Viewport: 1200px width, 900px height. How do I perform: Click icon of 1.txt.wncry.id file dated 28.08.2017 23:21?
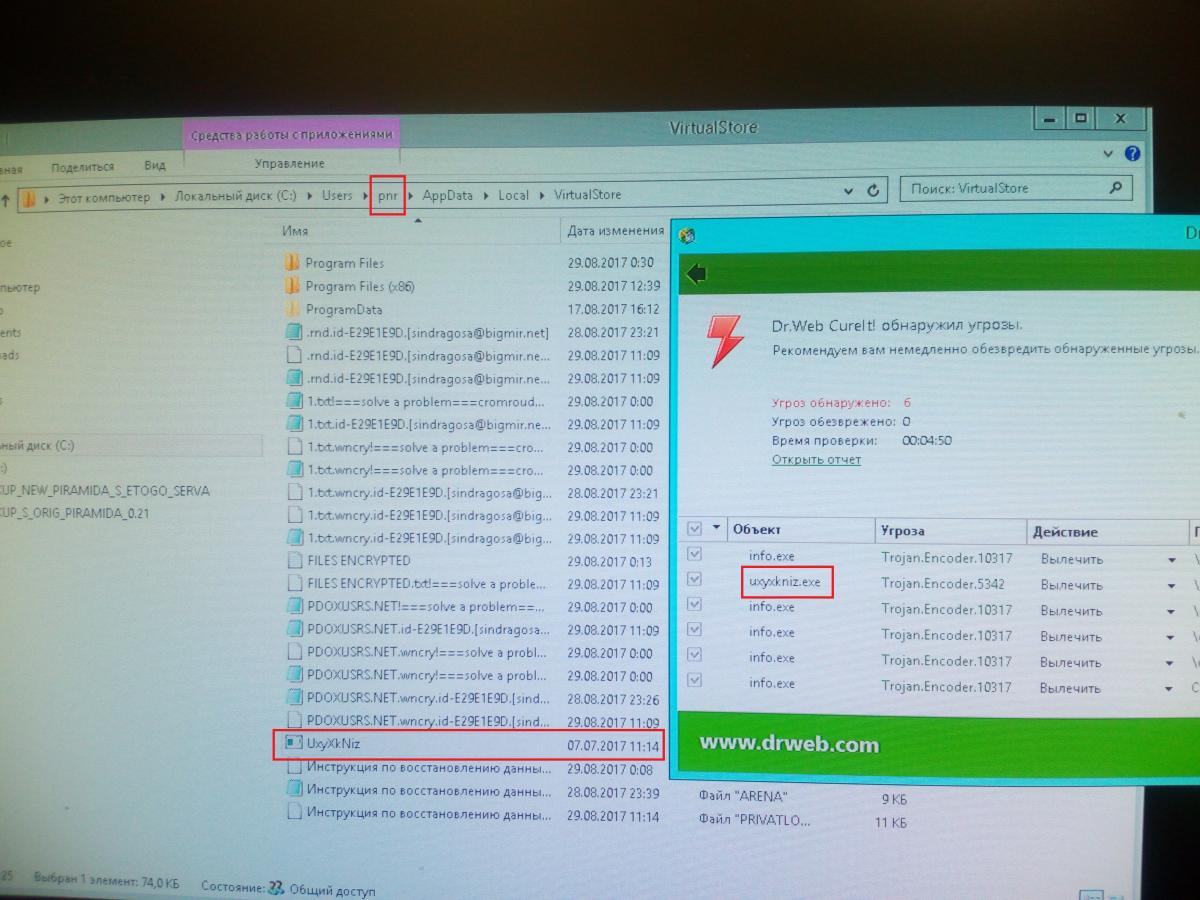pos(293,493)
